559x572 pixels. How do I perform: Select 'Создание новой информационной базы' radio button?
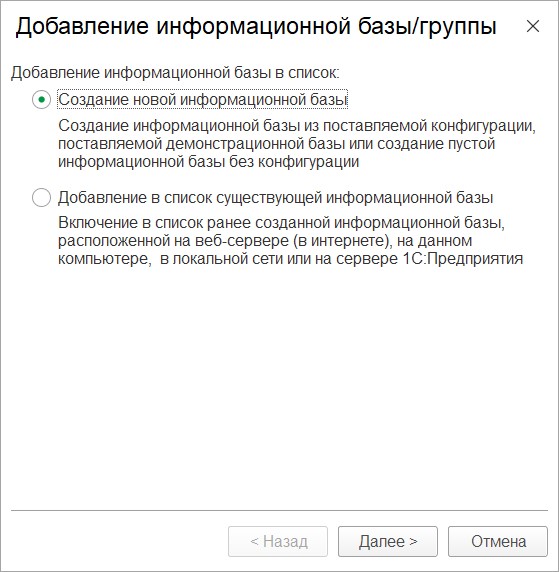(x=41, y=100)
